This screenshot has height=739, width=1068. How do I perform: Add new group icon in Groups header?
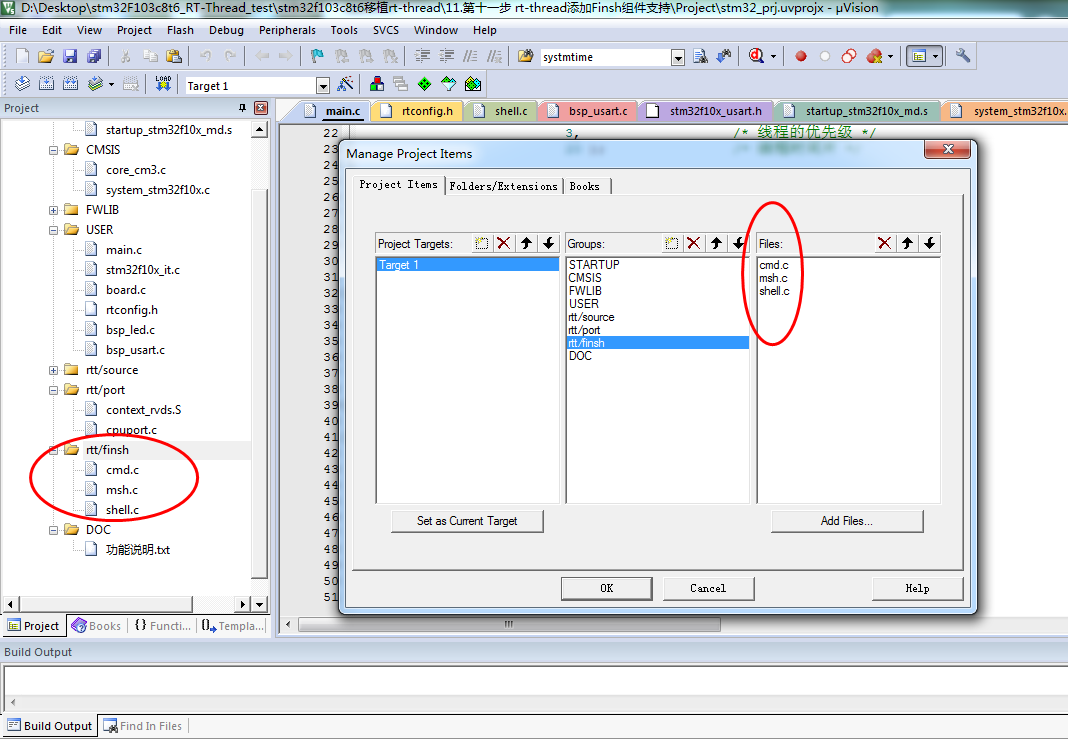tap(672, 243)
